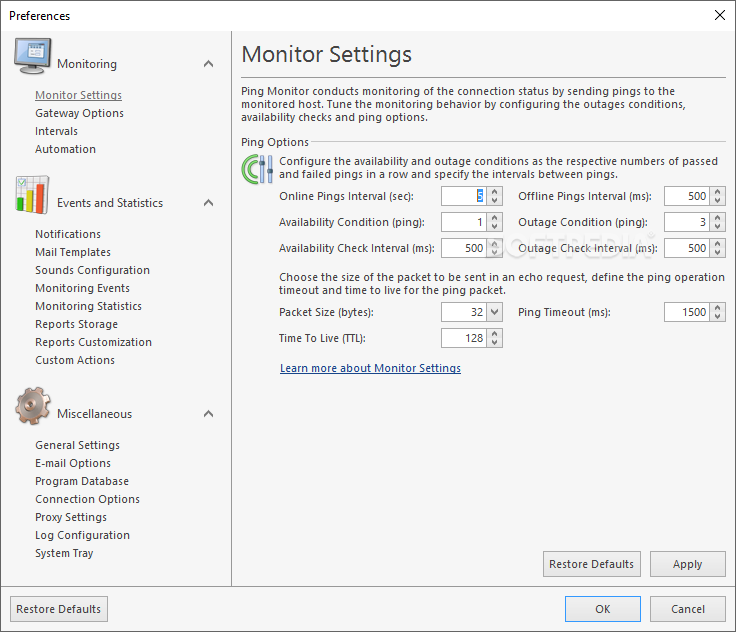Collapse the Monitoring section

208,64
